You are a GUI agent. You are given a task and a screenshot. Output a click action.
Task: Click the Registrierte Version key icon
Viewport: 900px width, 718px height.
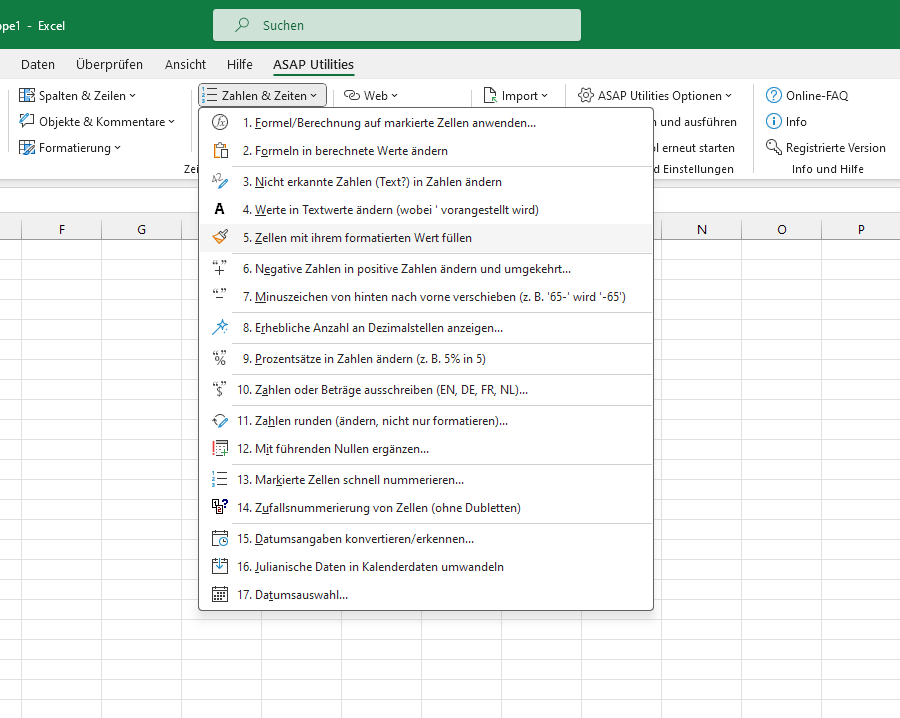pyautogui.click(x=774, y=148)
